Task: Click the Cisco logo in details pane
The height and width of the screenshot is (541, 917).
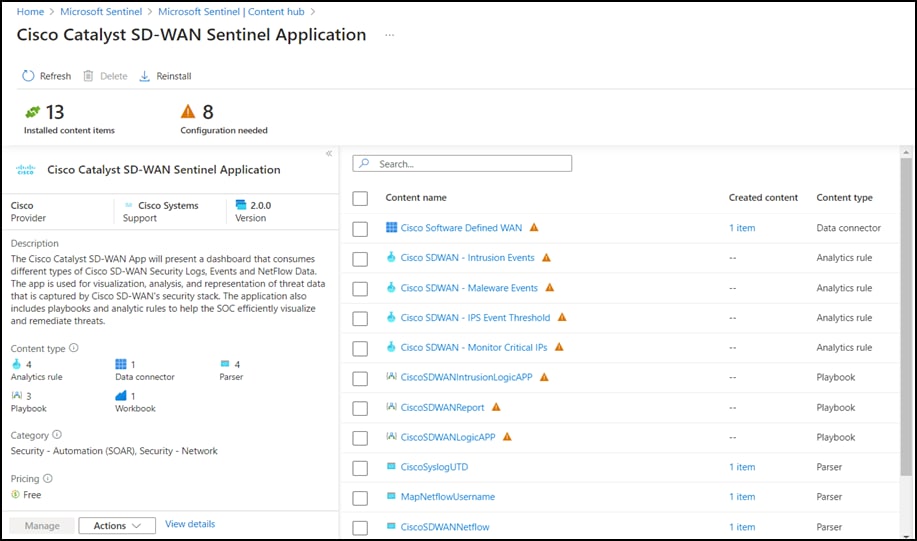Action: [x=26, y=170]
